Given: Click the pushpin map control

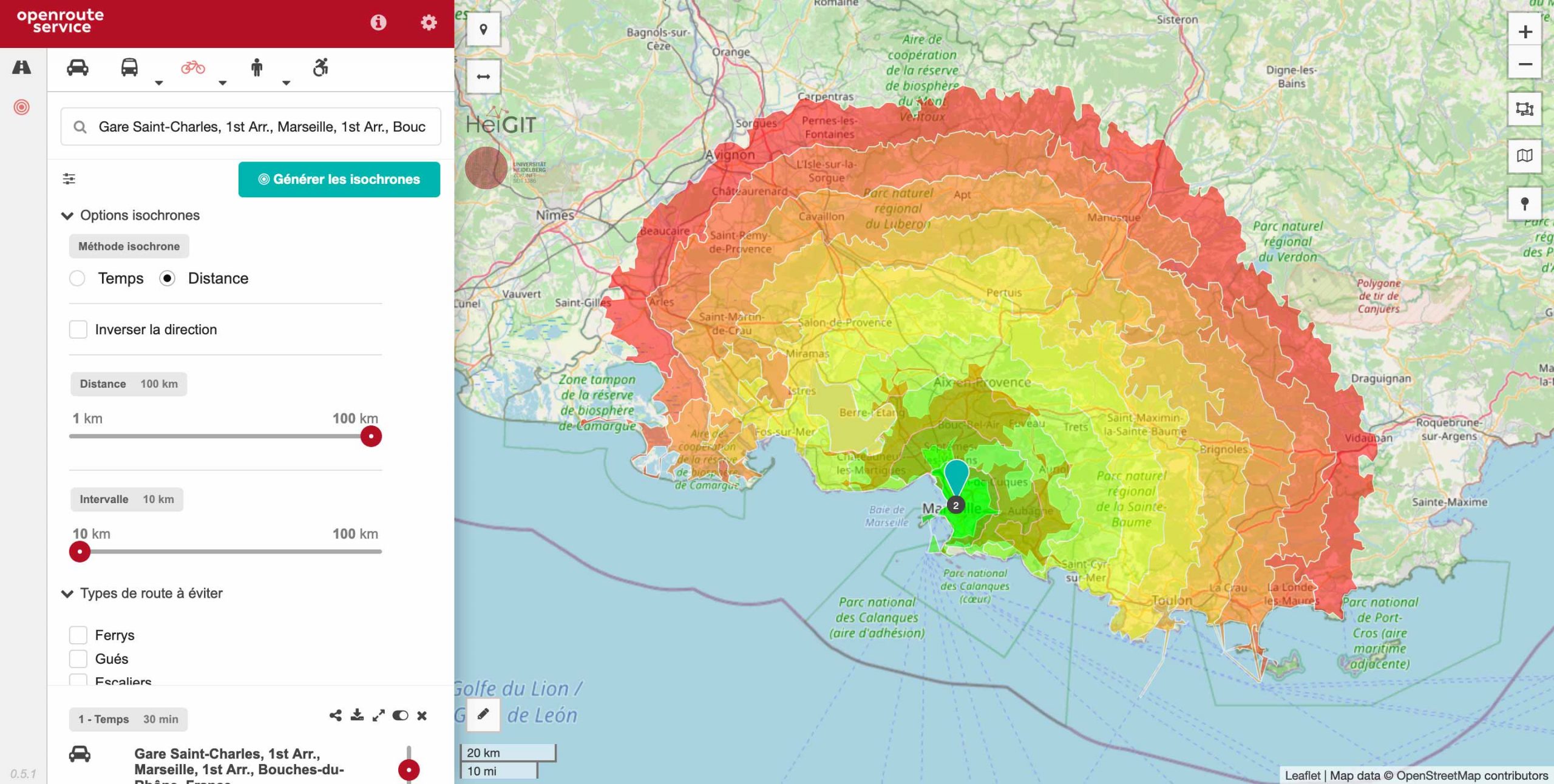Looking at the screenshot, I should click(x=1525, y=203).
